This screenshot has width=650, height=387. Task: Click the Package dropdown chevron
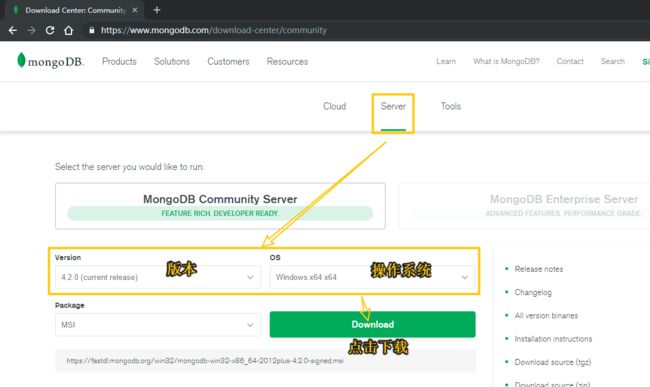[x=250, y=325]
